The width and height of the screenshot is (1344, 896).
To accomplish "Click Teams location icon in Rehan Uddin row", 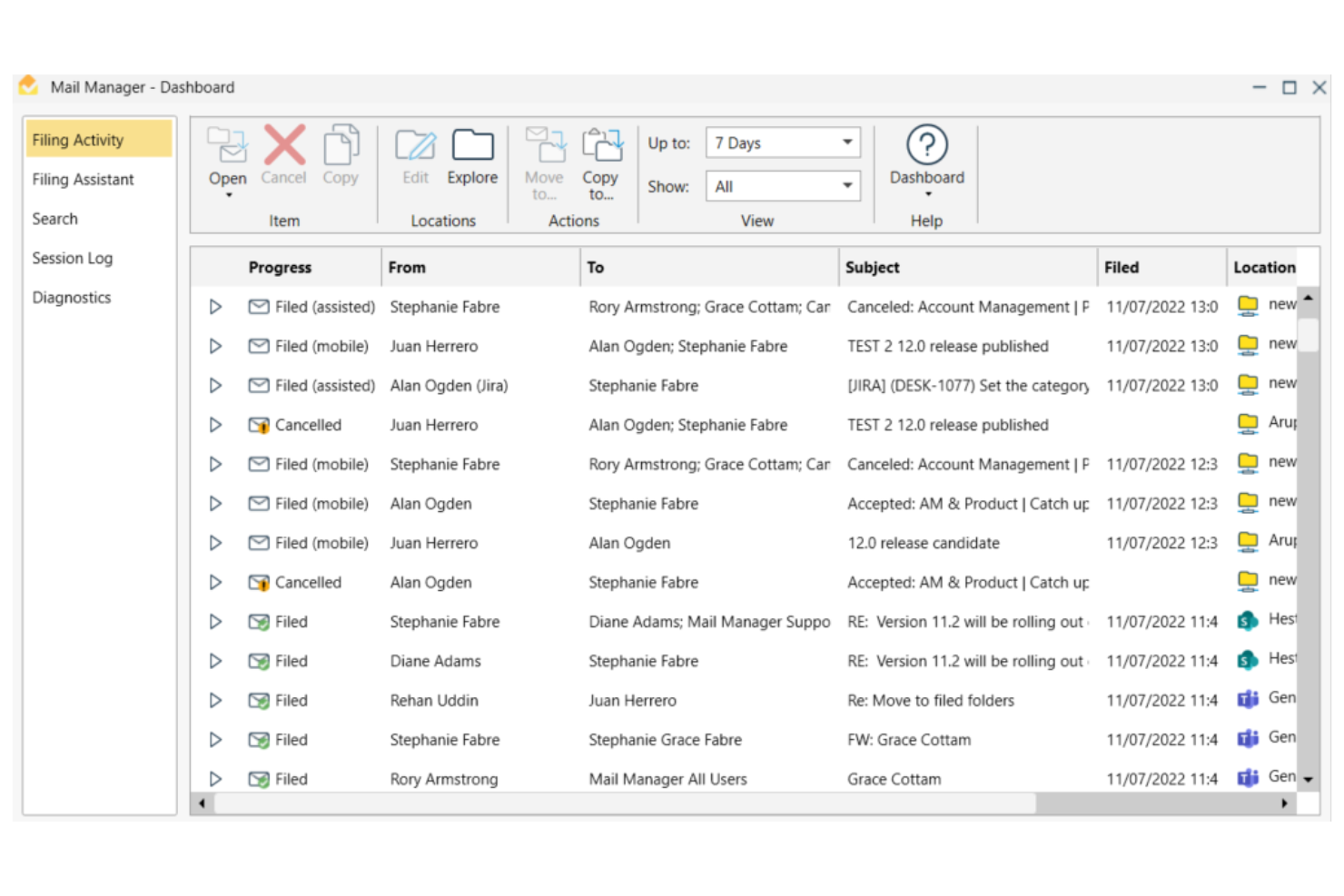I will (1248, 699).
